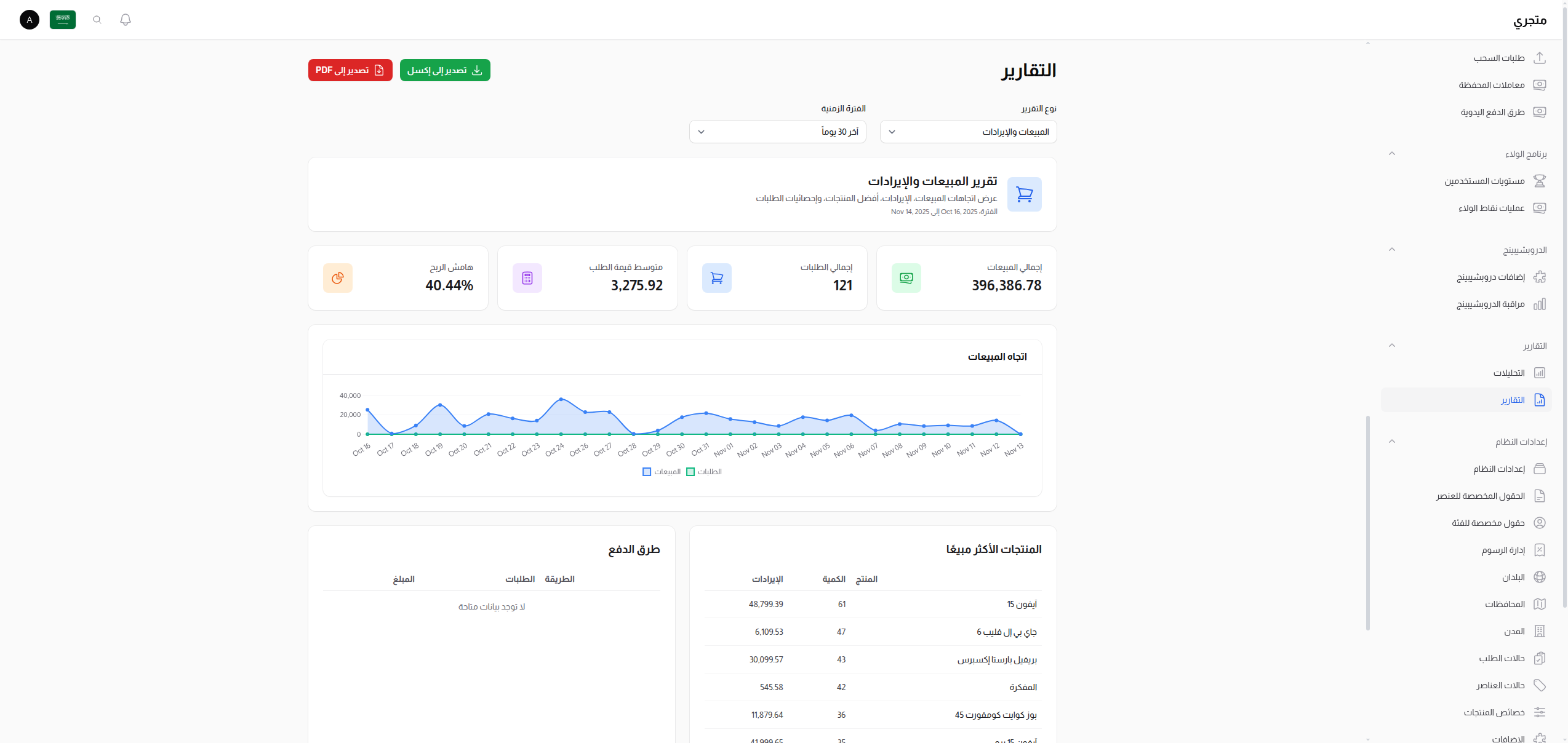Click the تصدير إلى PDF button
This screenshot has height=743, width=1568.
350,70
